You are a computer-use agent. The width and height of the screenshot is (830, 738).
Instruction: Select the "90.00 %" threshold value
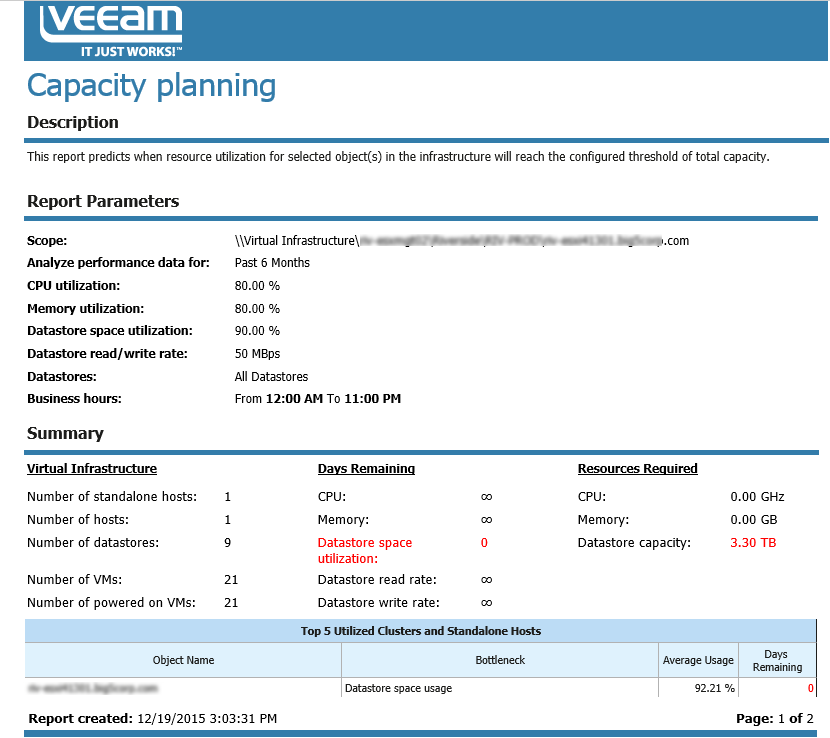point(257,331)
